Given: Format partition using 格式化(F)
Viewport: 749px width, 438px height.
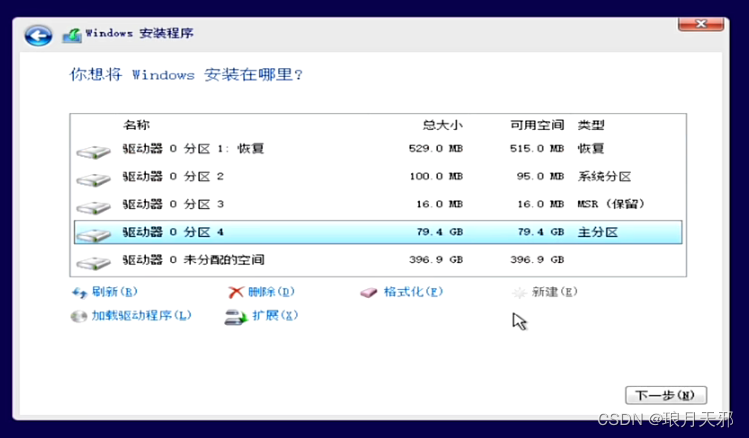Looking at the screenshot, I should pos(413,291).
